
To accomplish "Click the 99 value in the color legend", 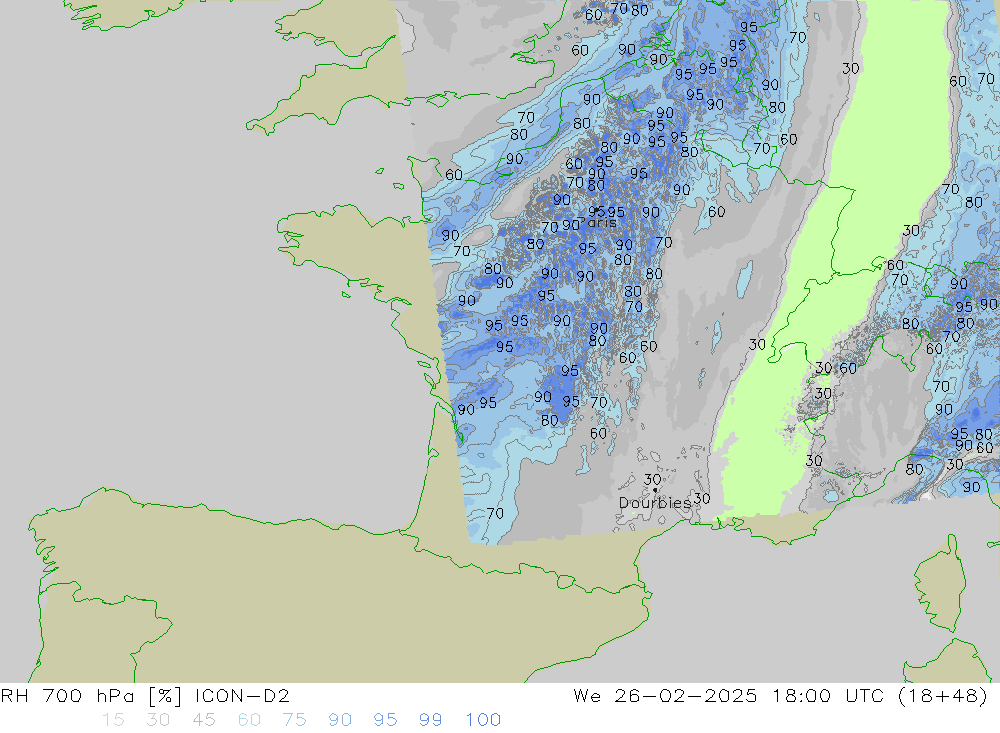I will coord(430,720).
